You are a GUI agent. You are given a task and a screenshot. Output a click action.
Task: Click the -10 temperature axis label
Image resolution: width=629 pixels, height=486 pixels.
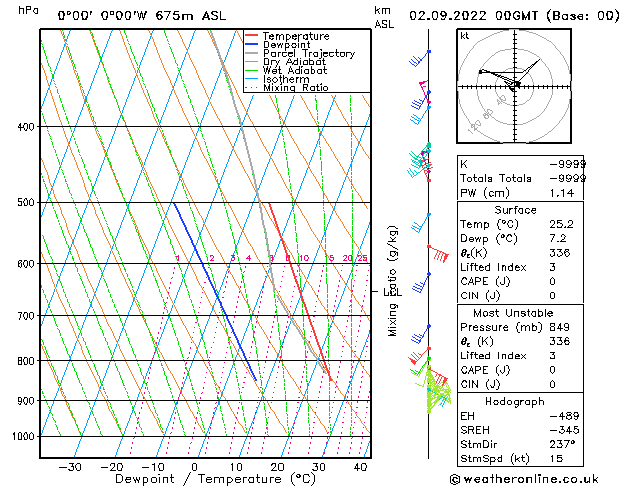pyautogui.click(x=153, y=467)
